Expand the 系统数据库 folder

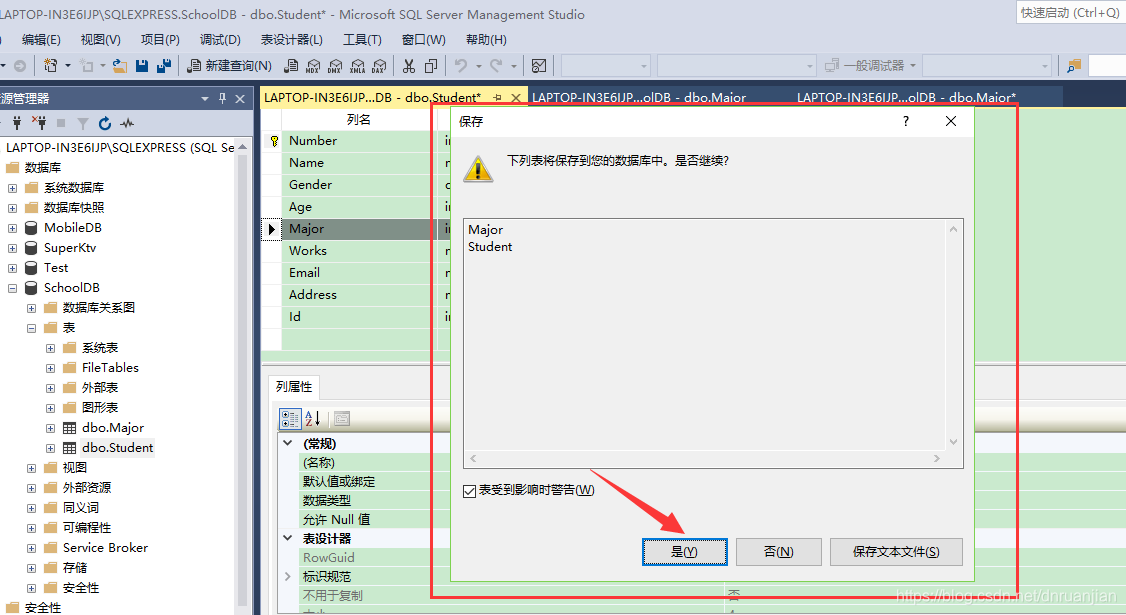tap(12, 188)
